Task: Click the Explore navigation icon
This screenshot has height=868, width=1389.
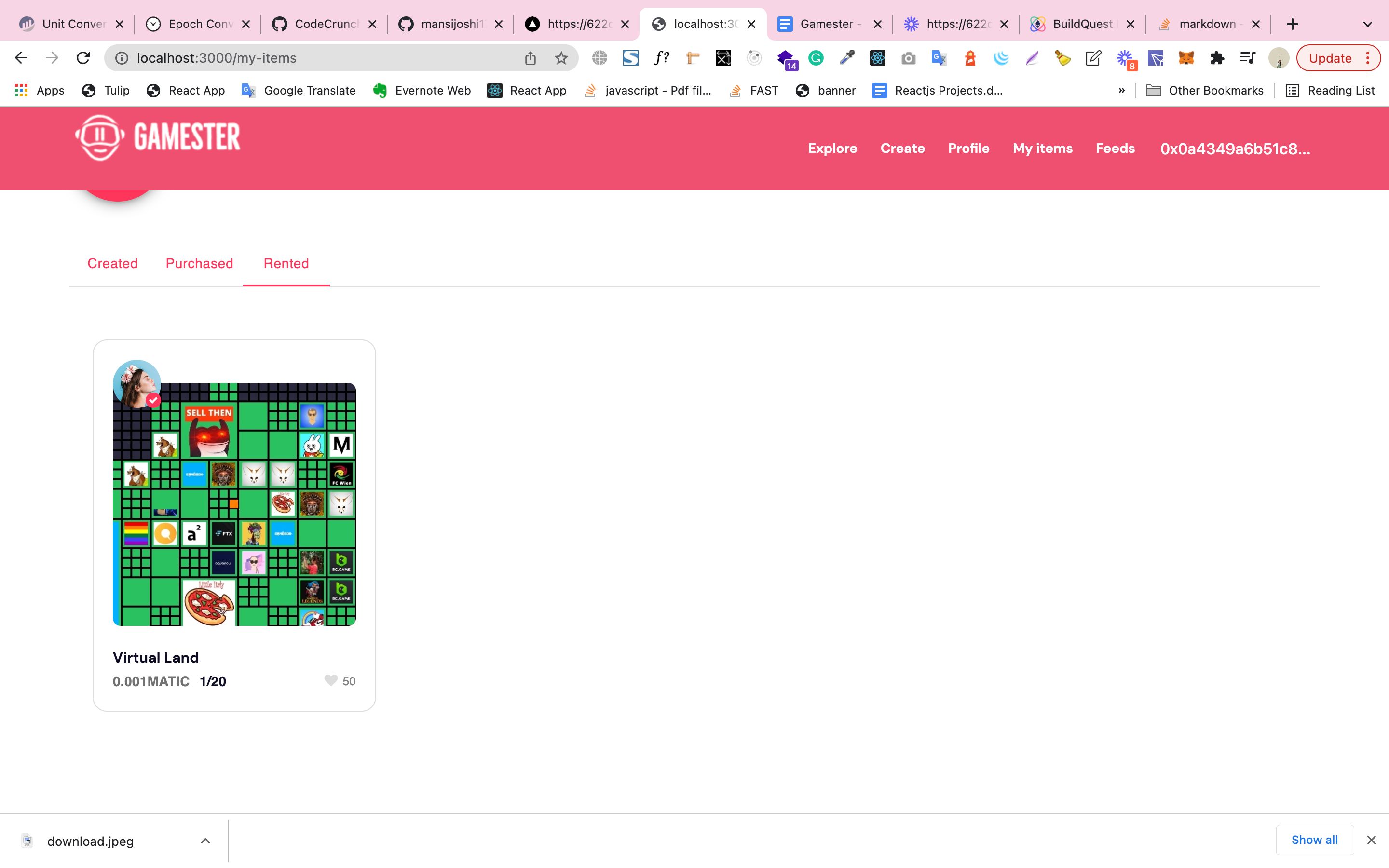Action: pos(833,148)
